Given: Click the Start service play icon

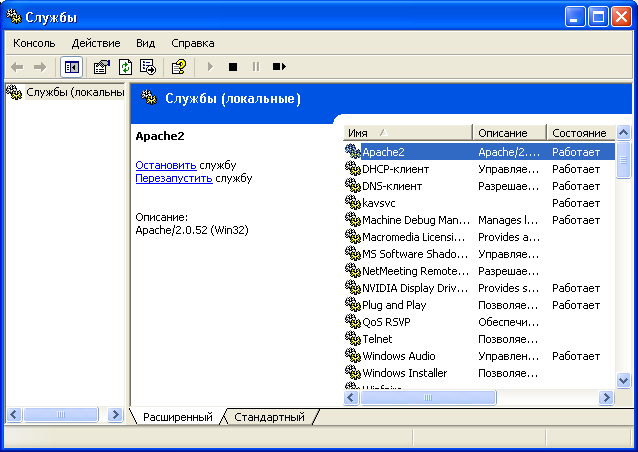Looking at the screenshot, I should pos(210,67).
